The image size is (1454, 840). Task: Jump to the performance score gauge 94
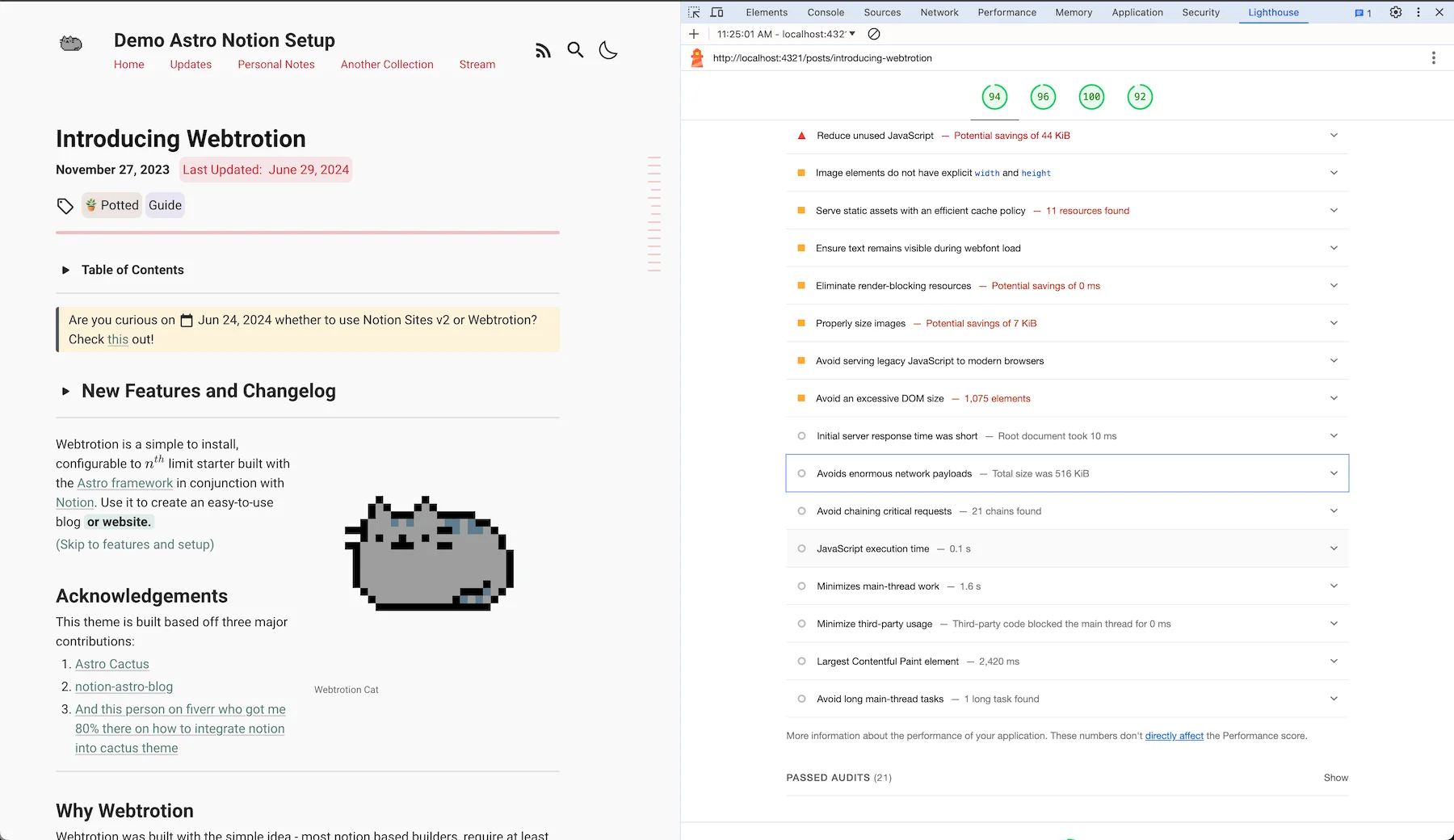pos(994,97)
